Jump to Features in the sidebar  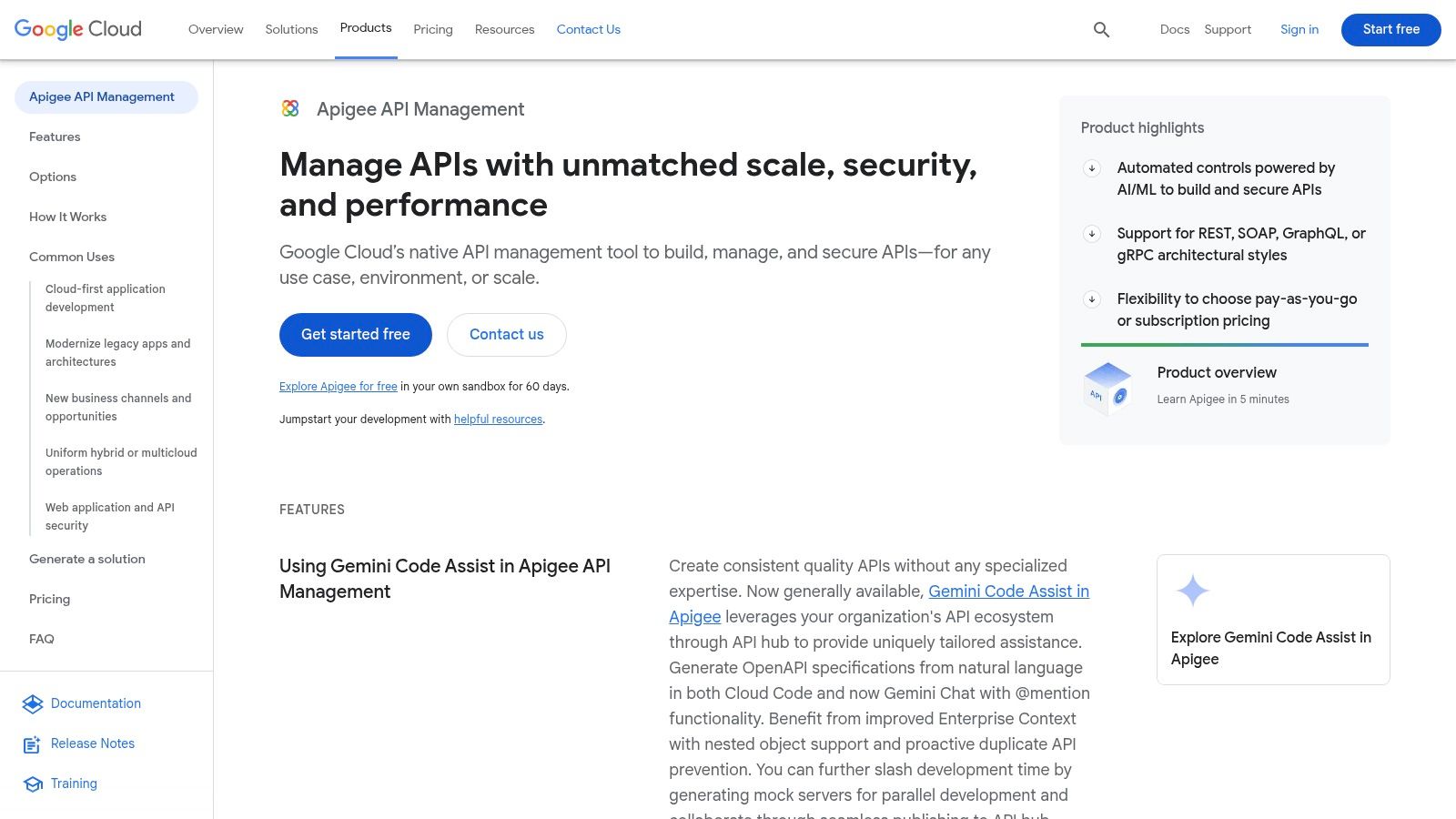55,136
